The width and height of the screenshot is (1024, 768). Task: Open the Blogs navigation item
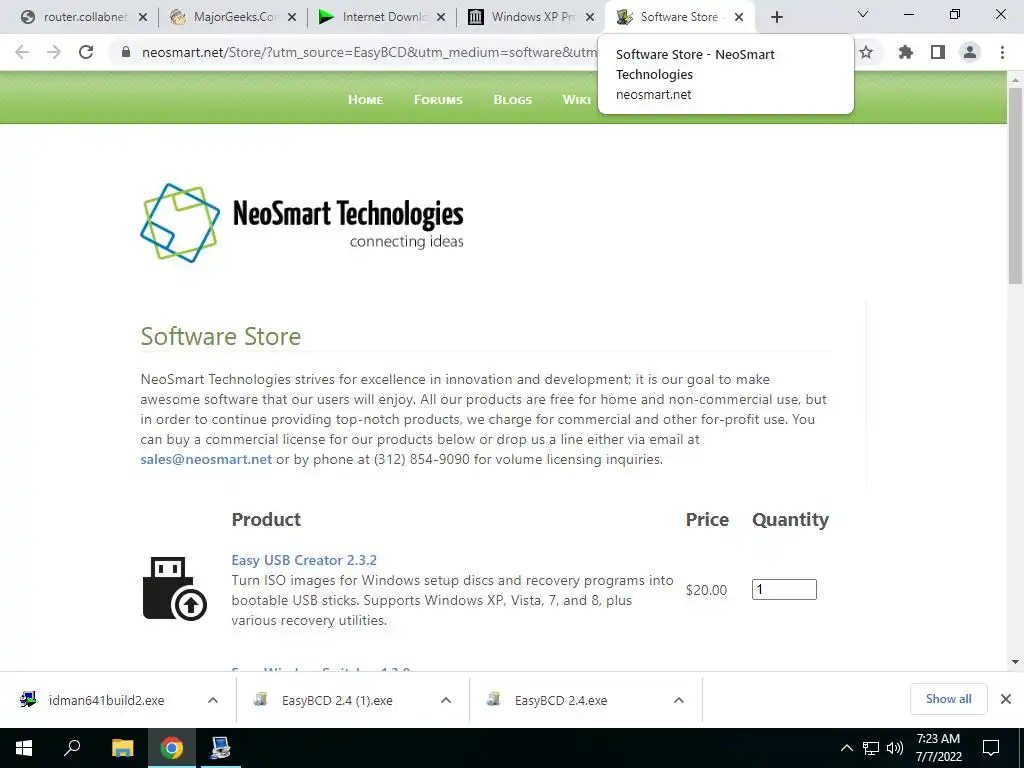pos(513,99)
